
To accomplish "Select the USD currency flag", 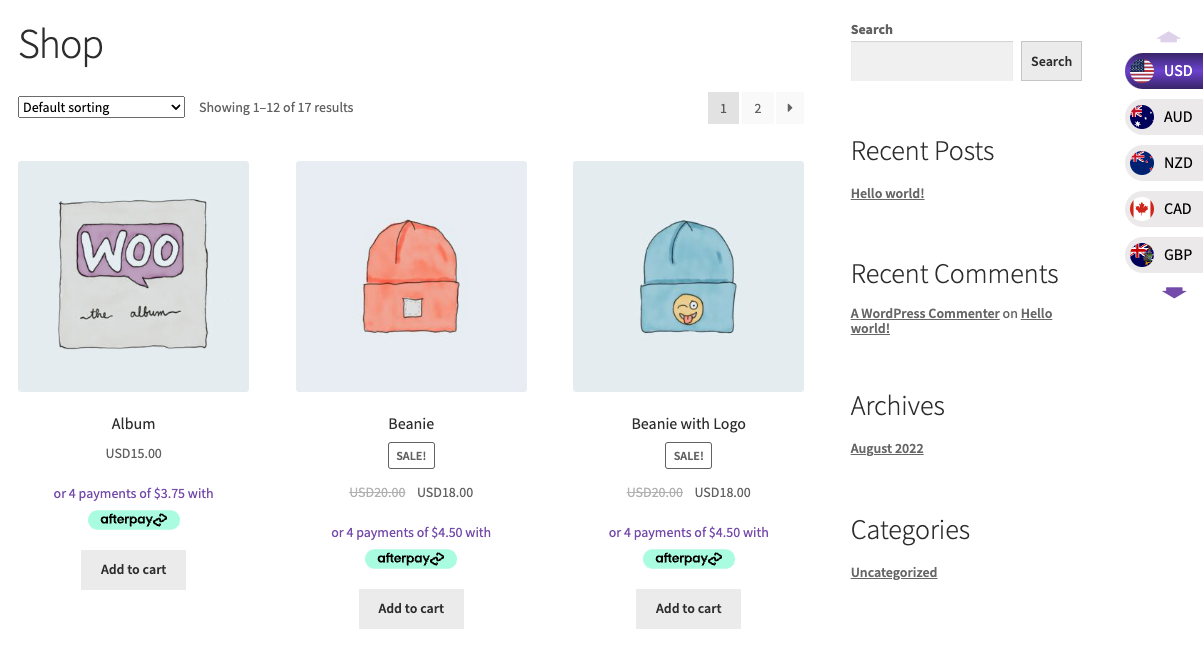I will pos(1142,71).
